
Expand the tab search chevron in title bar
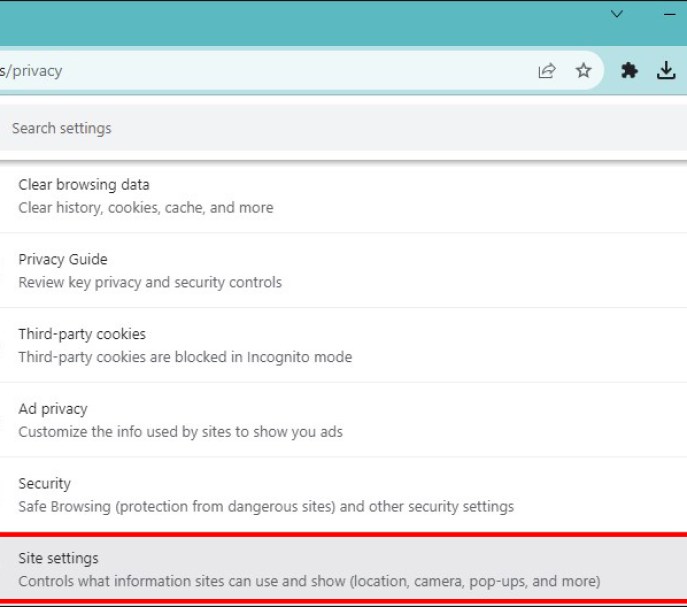click(x=617, y=14)
